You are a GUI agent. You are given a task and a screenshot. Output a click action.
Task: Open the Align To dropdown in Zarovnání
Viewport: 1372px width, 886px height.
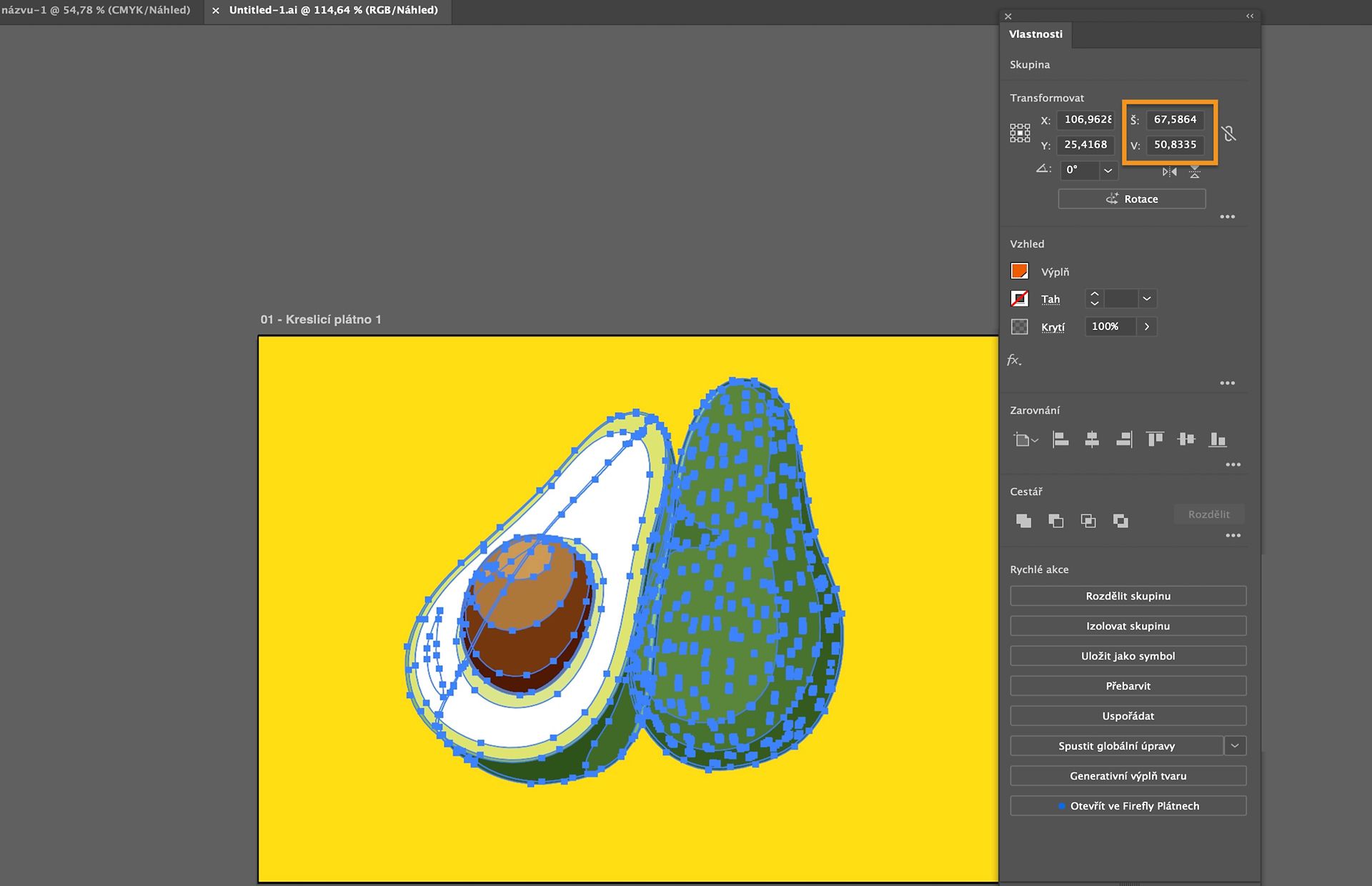click(x=1025, y=439)
